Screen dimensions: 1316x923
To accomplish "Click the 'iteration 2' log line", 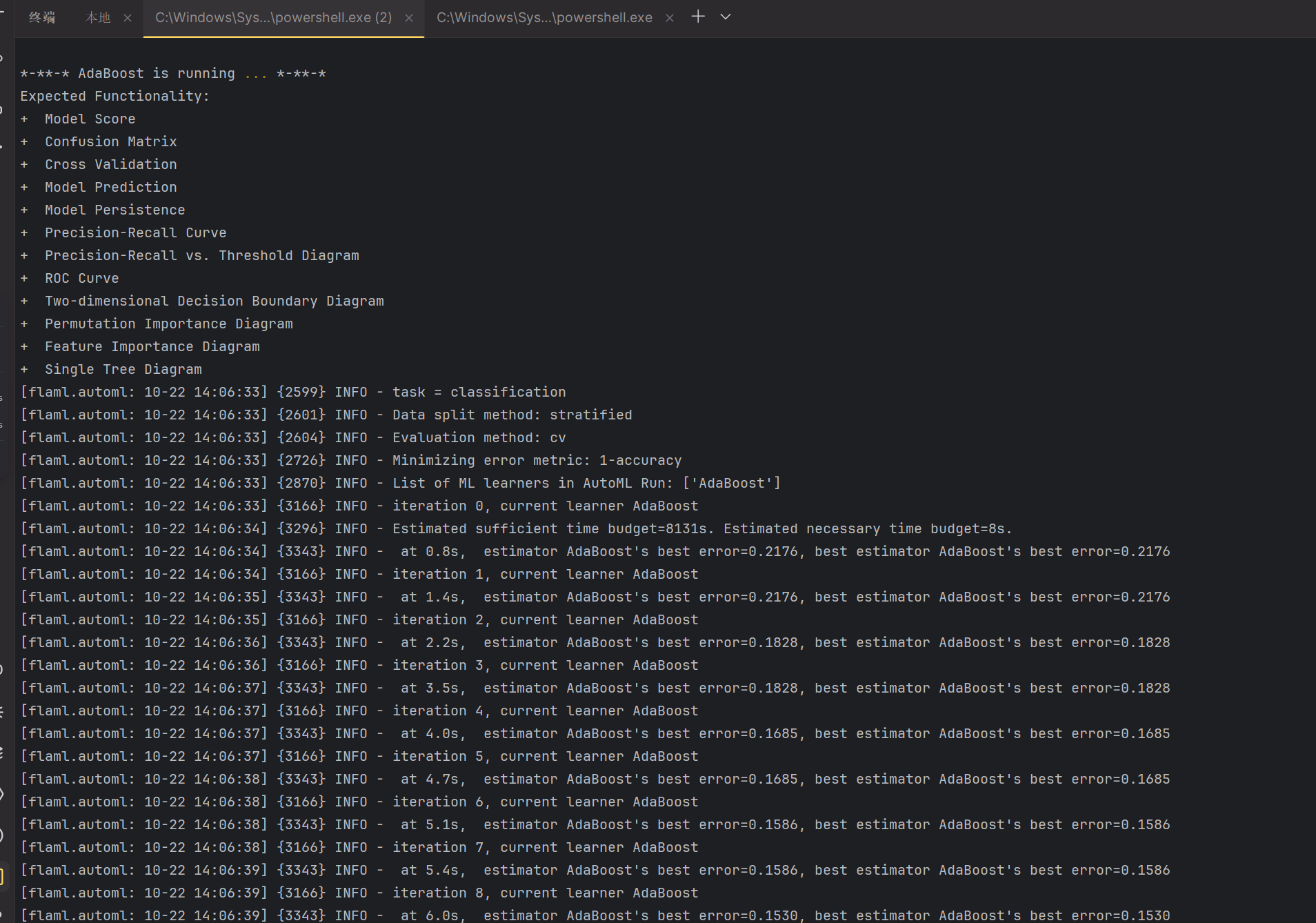I will [359, 619].
